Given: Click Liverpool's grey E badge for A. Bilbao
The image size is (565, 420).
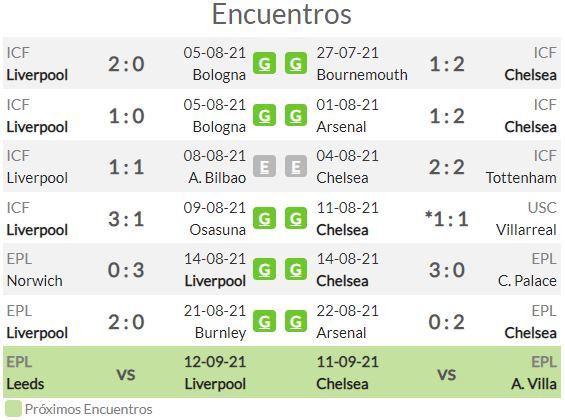Looking at the screenshot, I should point(264,166).
